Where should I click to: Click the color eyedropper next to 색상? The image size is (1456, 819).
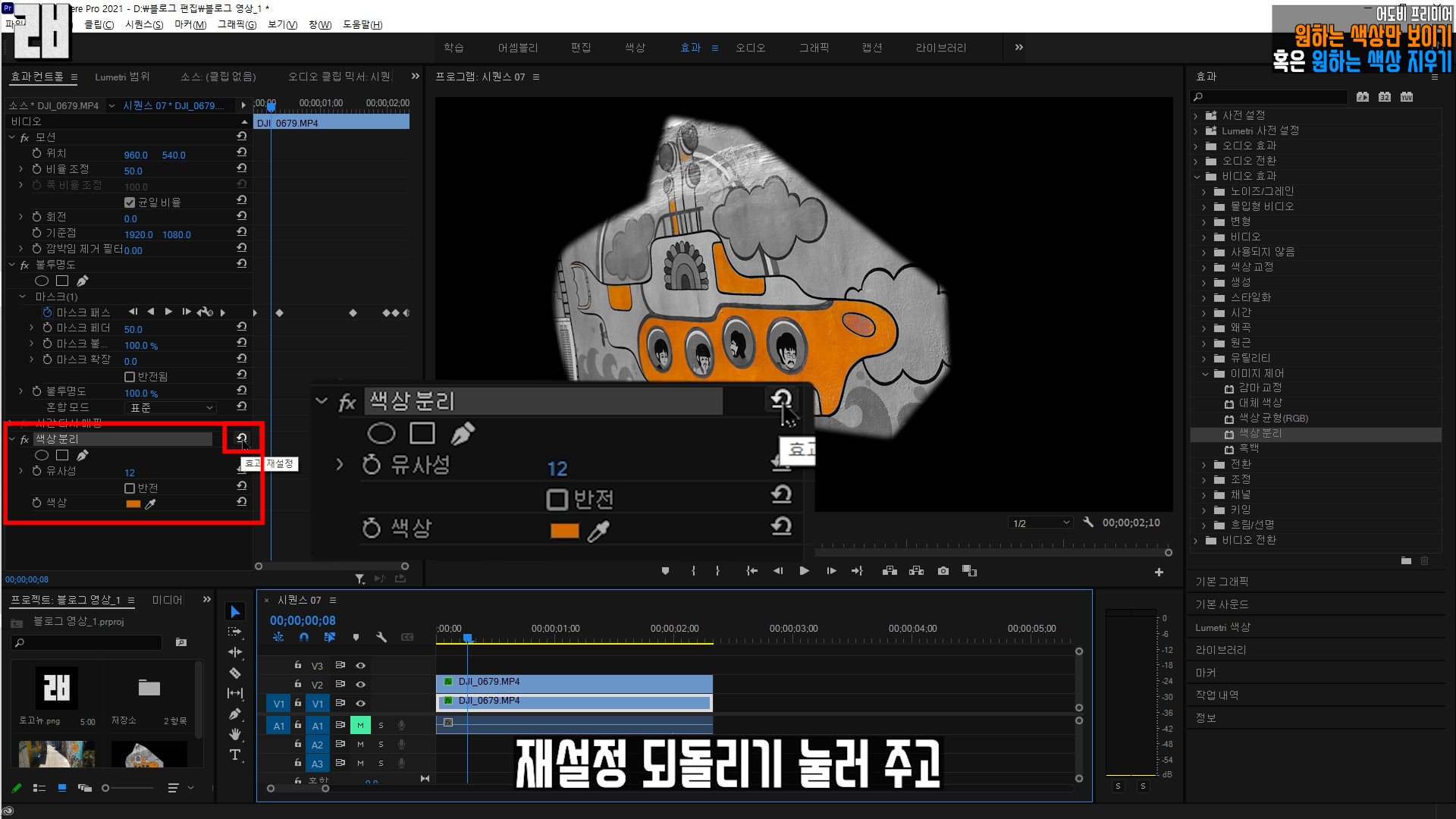point(150,504)
